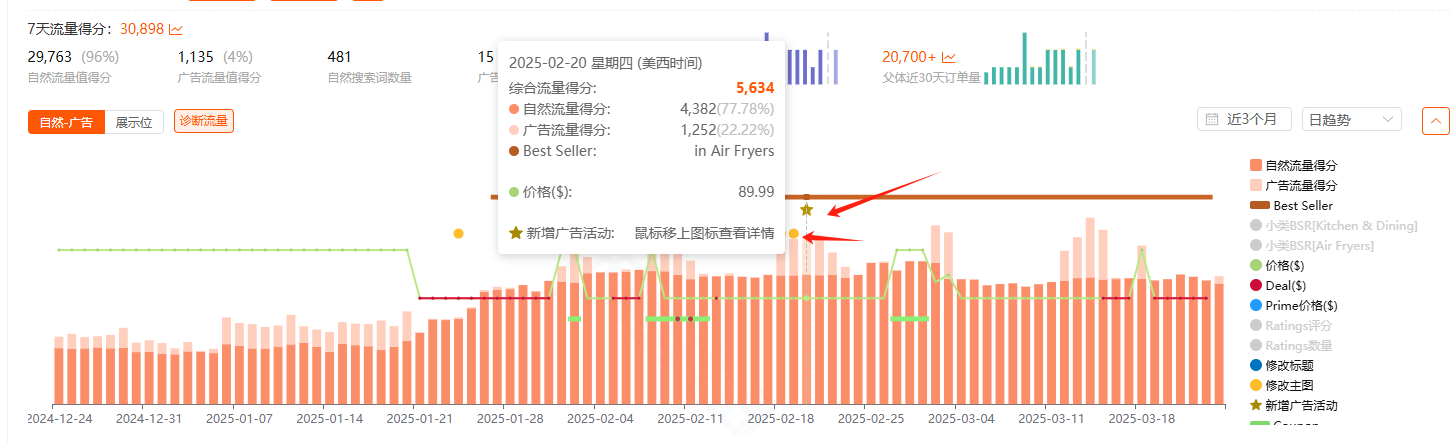Click tooltip price value 89.99
The height and width of the screenshot is (442, 1452).
click(756, 192)
